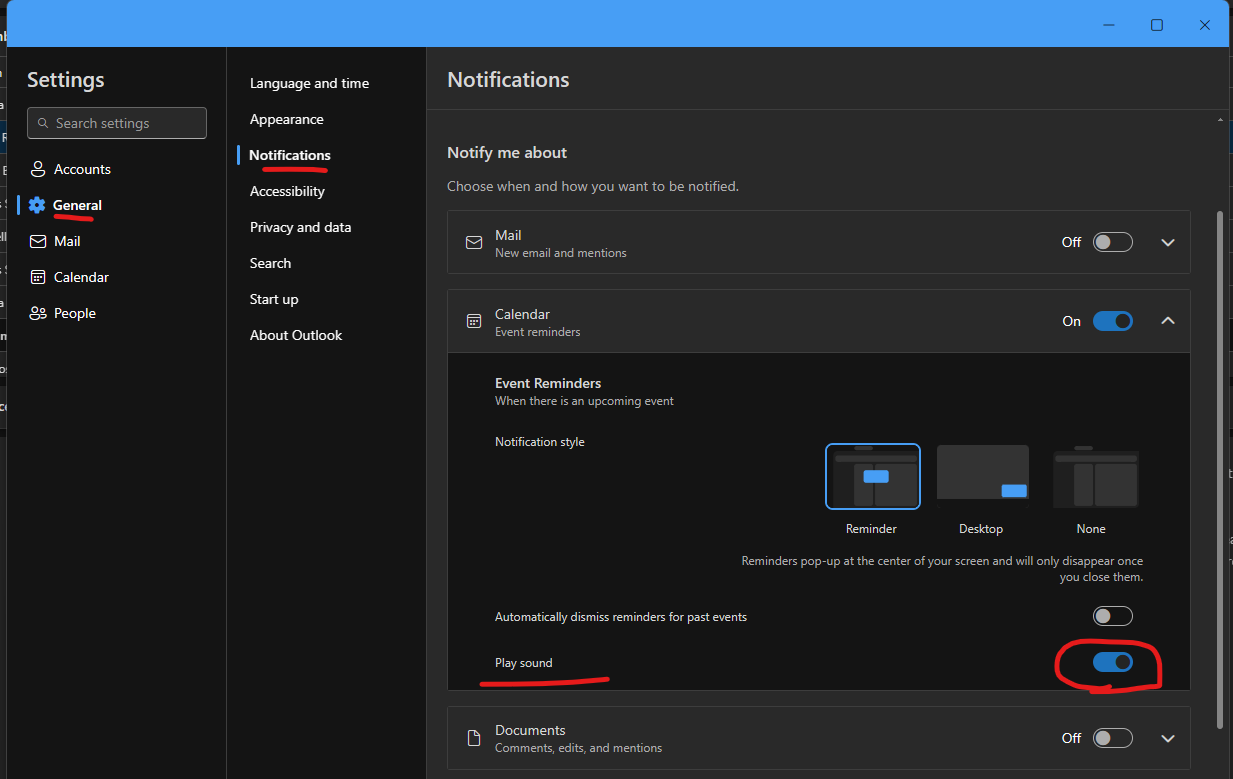Viewport: 1233px width, 779px height.
Task: Open the Search settings page
Action: point(270,263)
